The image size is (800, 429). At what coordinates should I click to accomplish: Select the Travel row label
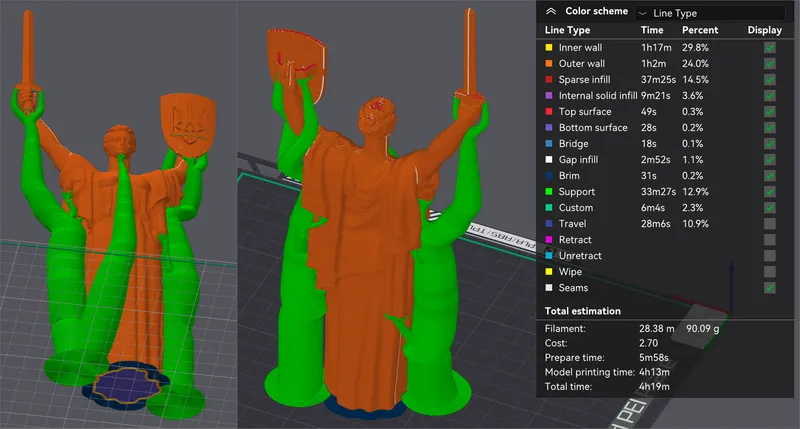572,223
